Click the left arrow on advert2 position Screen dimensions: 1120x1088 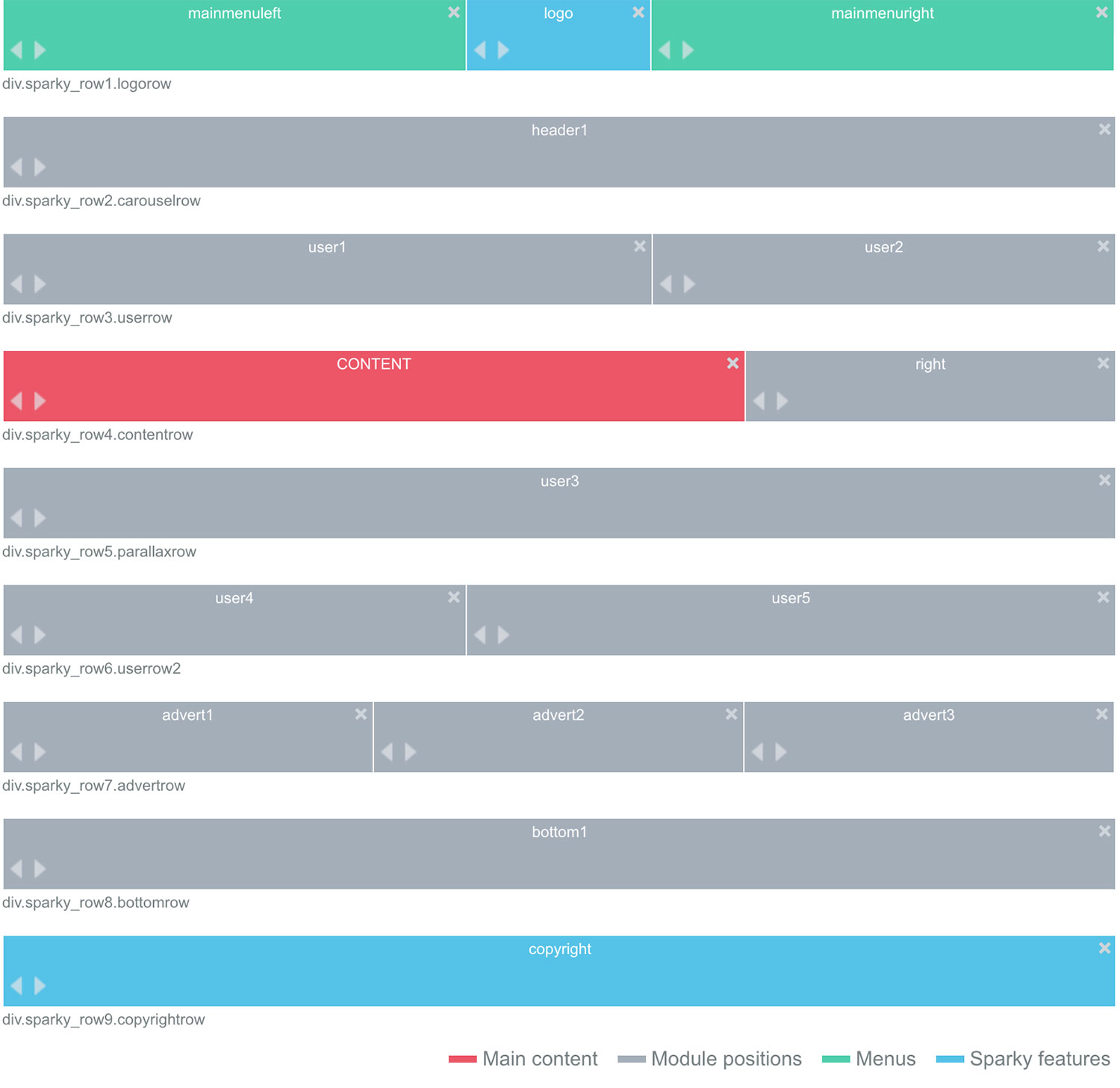pyautogui.click(x=387, y=751)
